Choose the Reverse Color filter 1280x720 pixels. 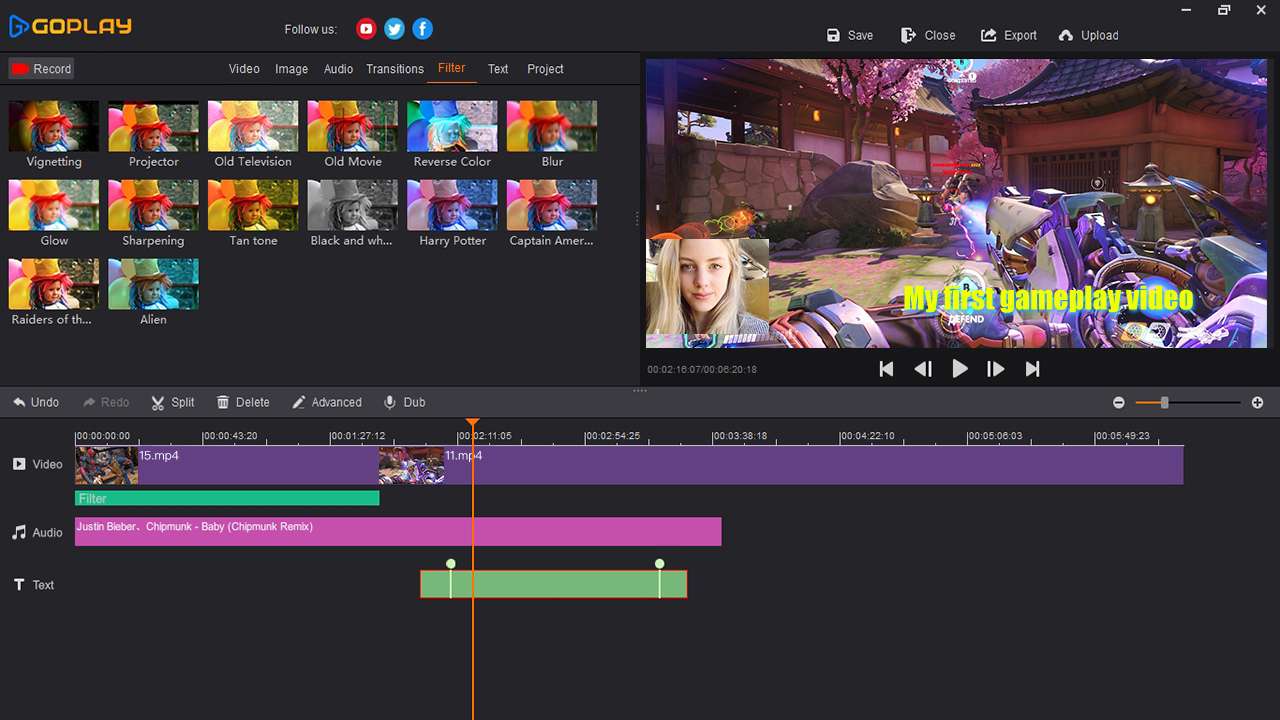tap(452, 126)
